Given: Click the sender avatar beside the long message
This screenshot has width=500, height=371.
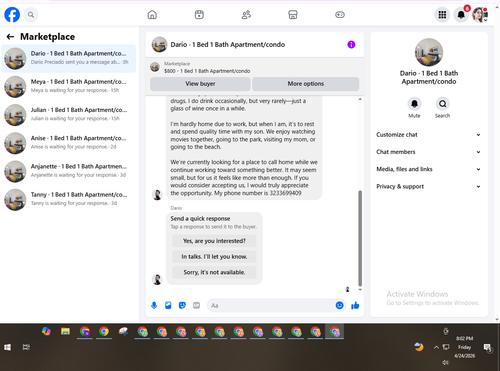Looking at the screenshot, I should coord(157,195).
